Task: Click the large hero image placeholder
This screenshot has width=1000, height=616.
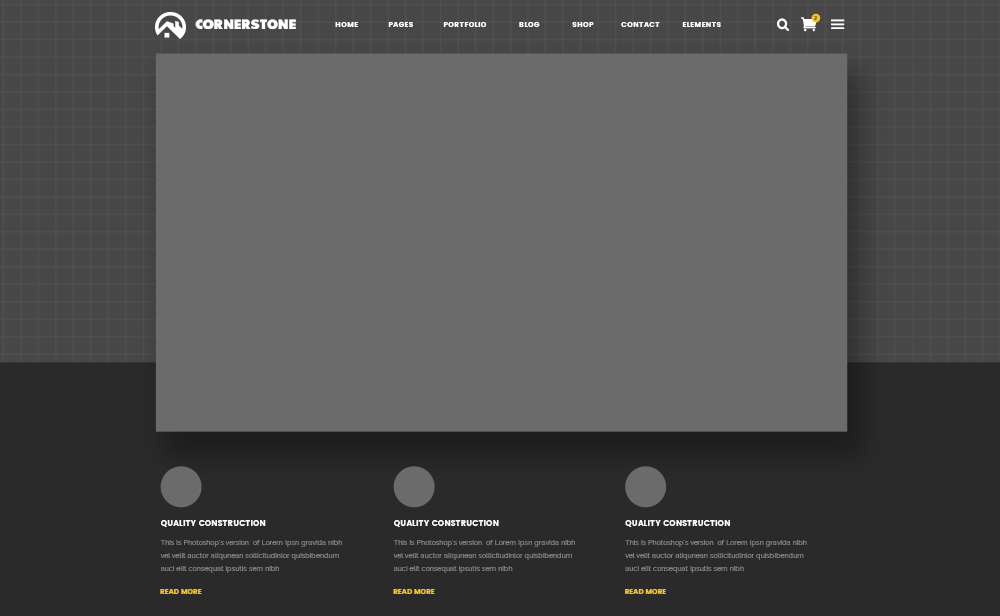Action: pos(501,242)
